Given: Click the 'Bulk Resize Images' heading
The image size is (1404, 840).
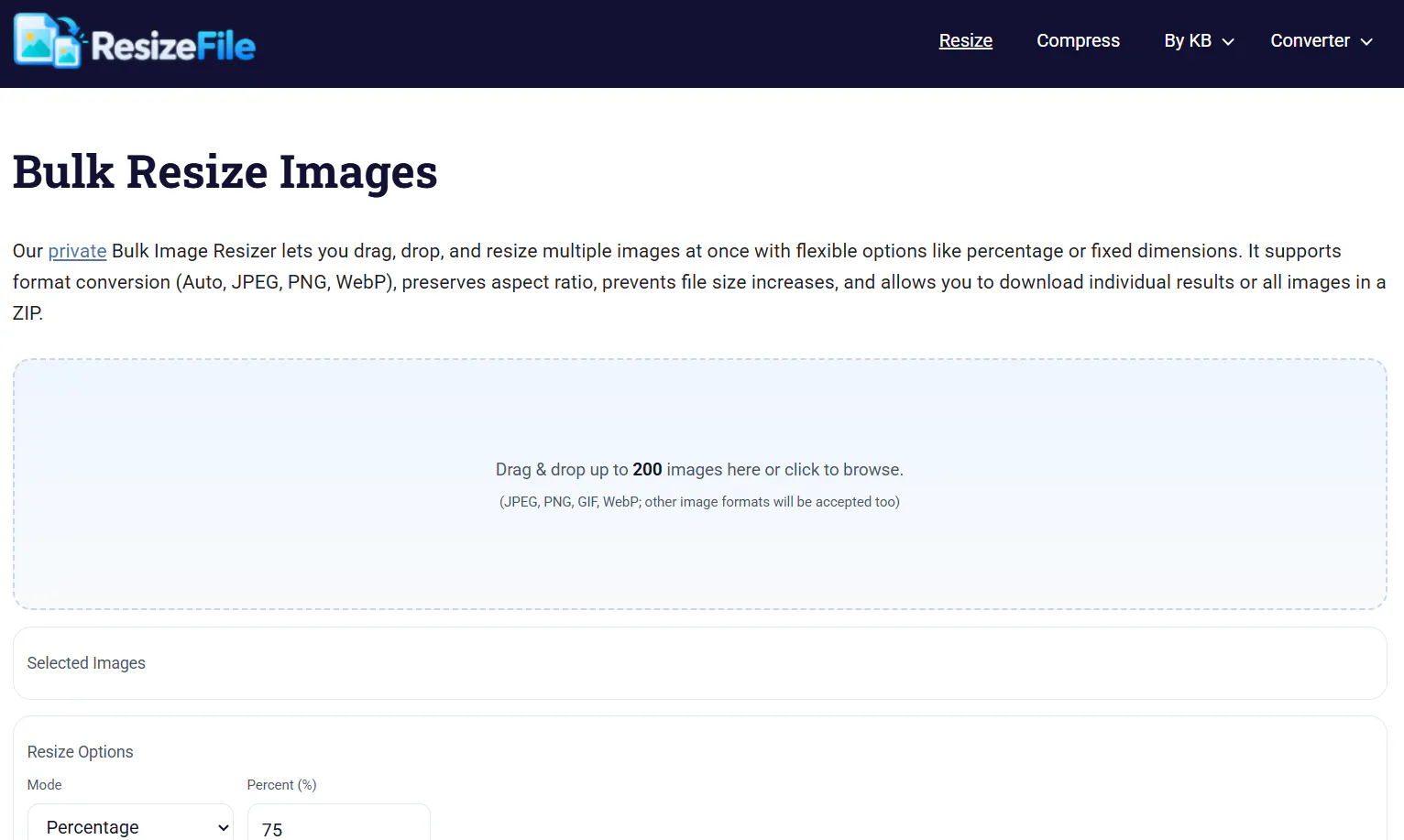Looking at the screenshot, I should [x=225, y=172].
